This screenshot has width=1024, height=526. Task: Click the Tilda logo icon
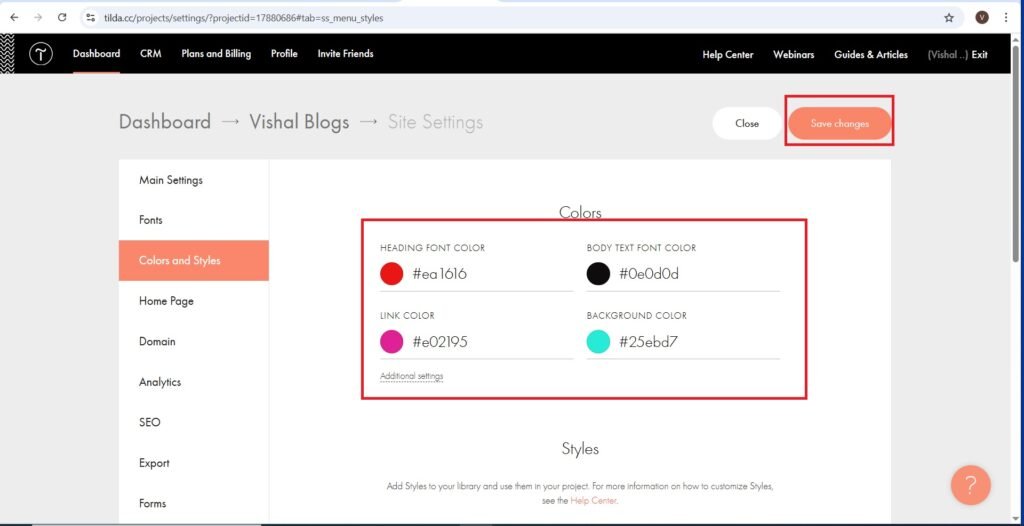click(40, 54)
